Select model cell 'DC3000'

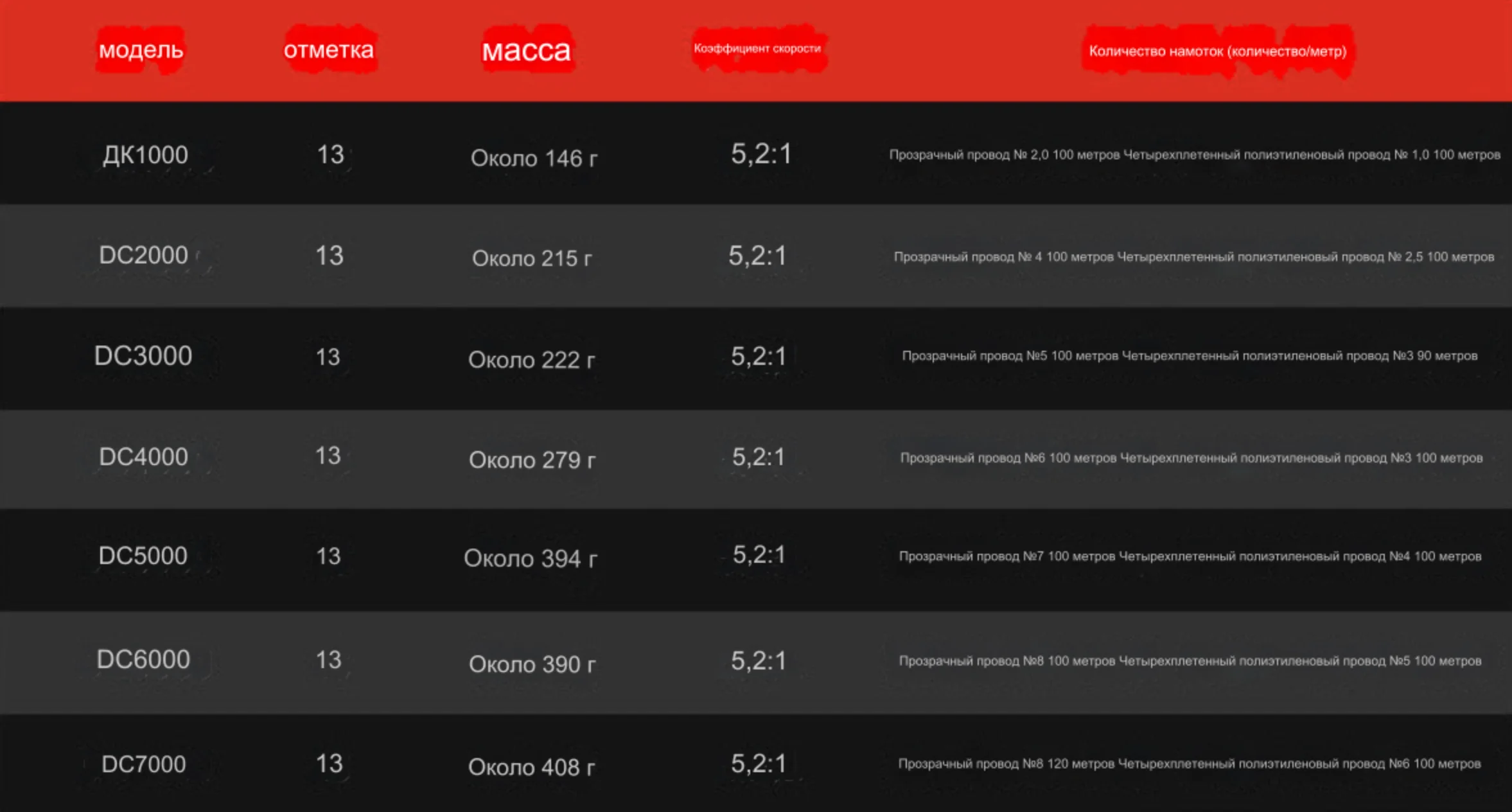[x=143, y=355]
